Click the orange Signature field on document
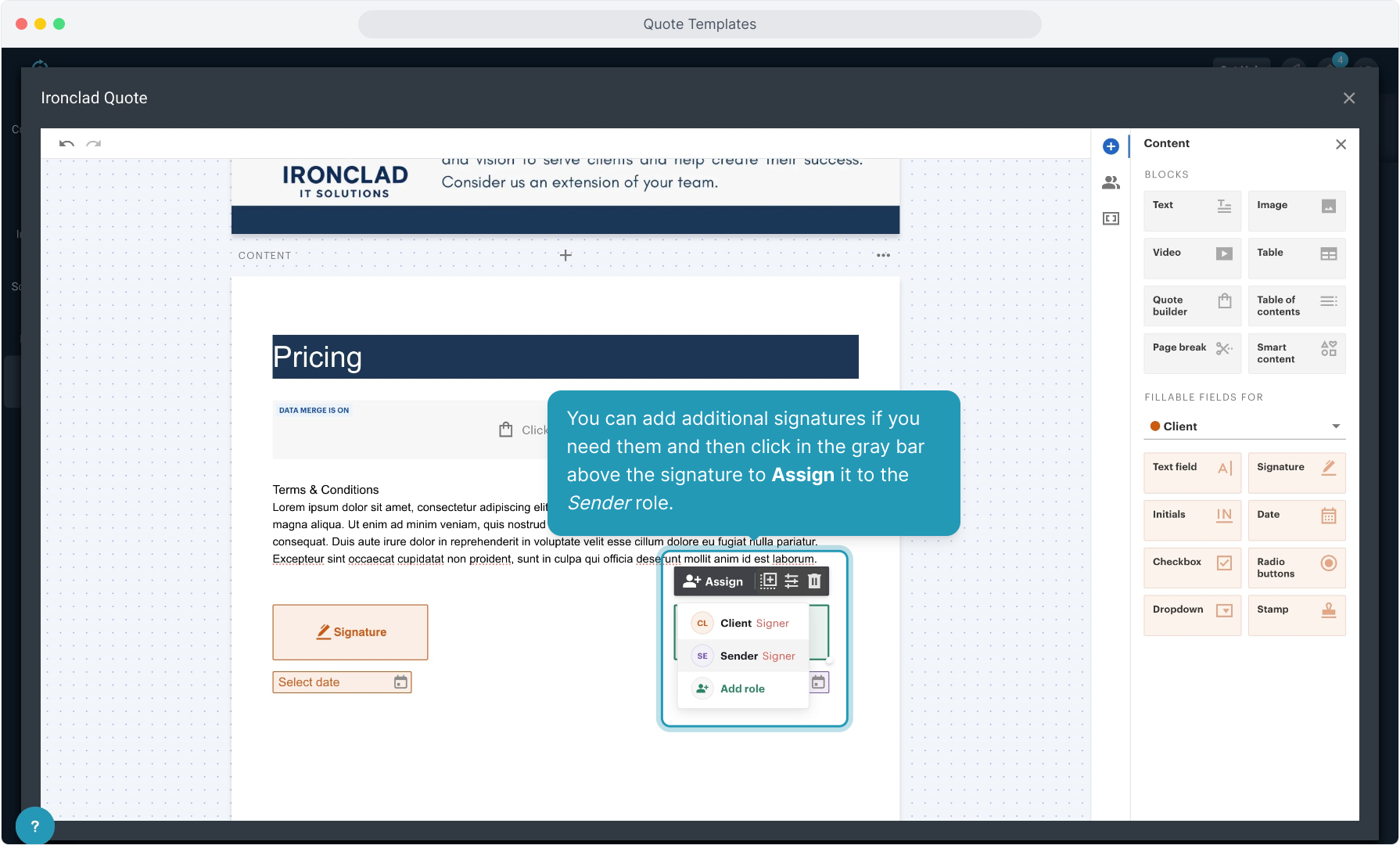 [350, 632]
